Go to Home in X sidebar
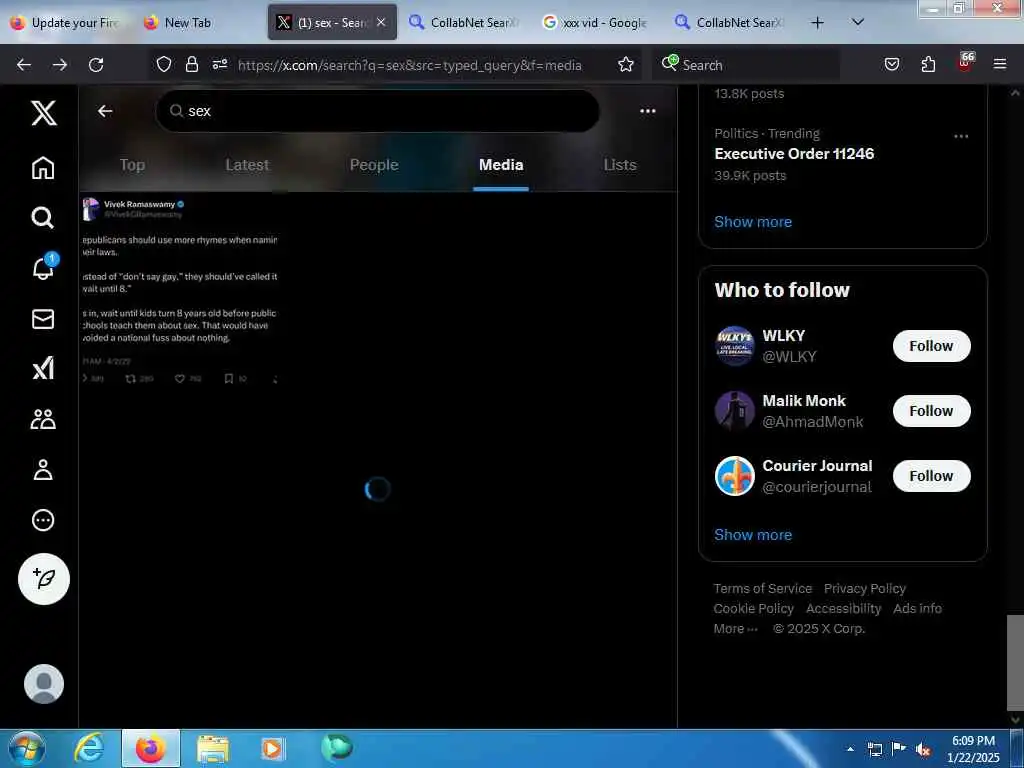1024x768 pixels. tap(43, 168)
